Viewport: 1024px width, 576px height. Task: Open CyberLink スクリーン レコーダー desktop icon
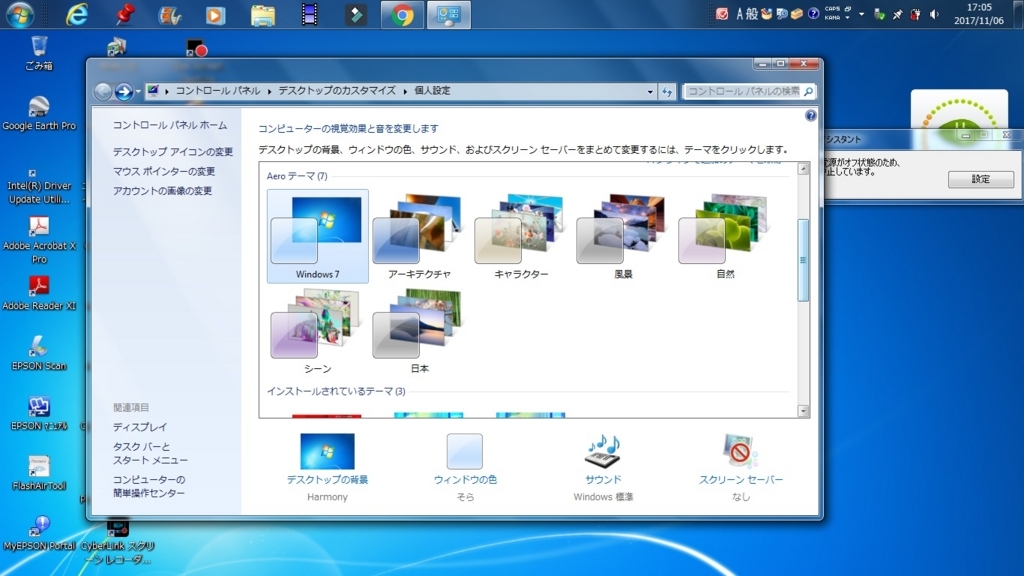(118, 542)
